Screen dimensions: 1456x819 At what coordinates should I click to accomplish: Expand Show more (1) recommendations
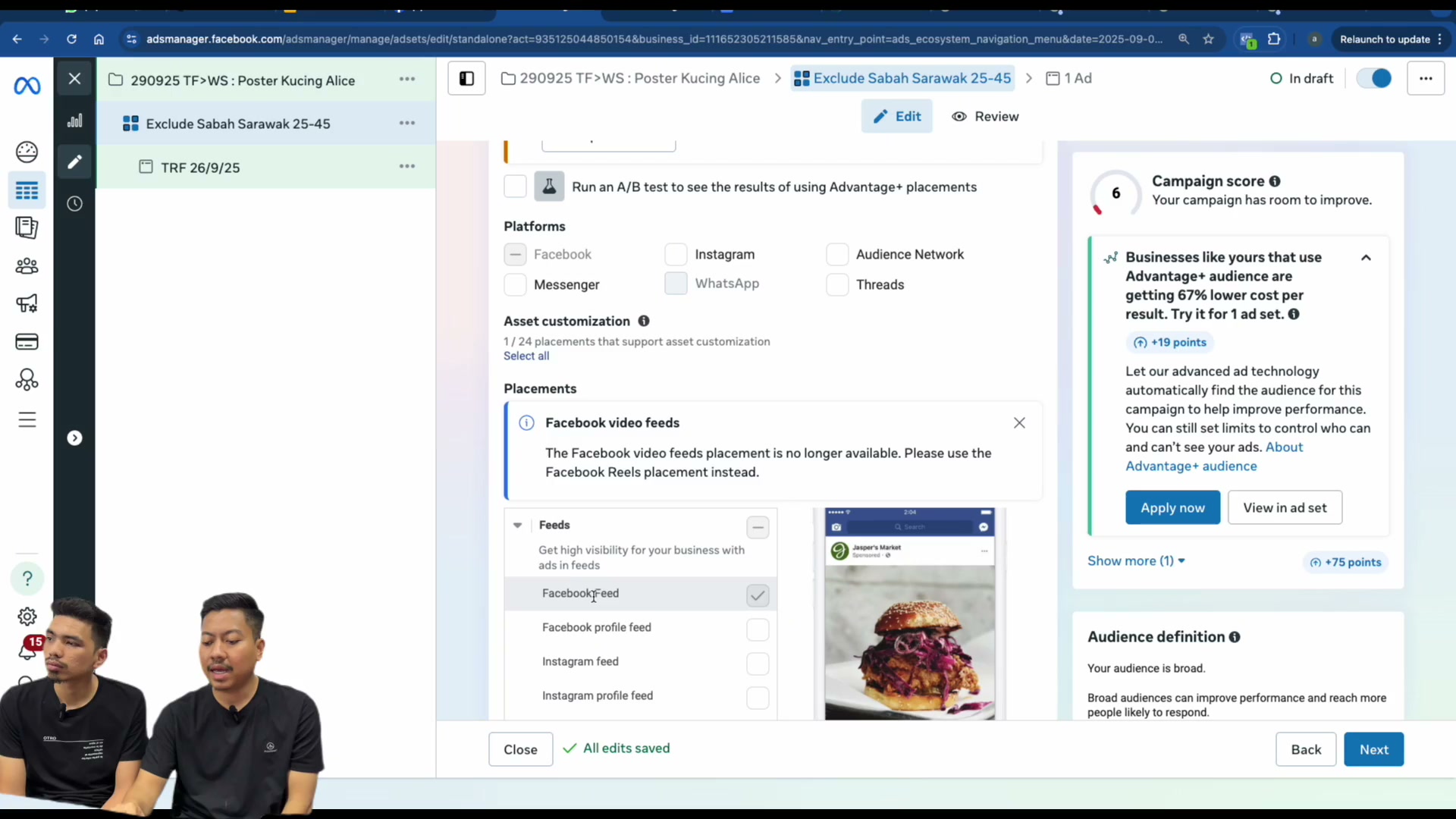click(x=1136, y=561)
